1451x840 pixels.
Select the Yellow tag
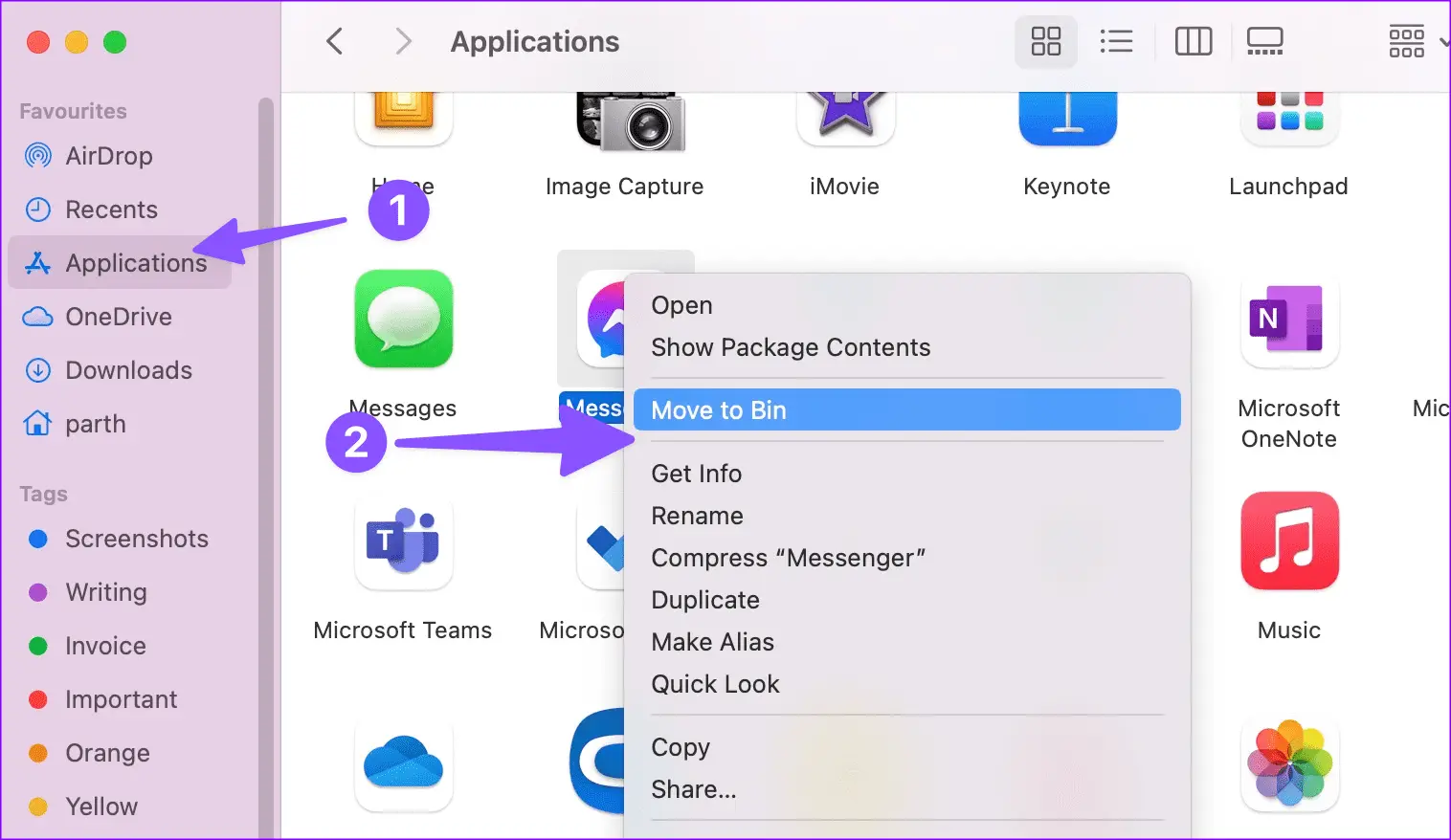pos(120,807)
